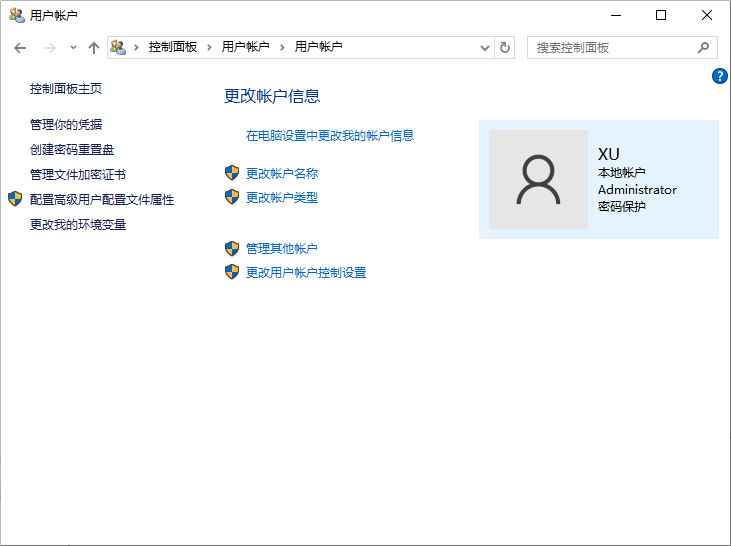Open 更改我的环境变量 link
The height and width of the screenshot is (546, 731).
click(x=78, y=225)
